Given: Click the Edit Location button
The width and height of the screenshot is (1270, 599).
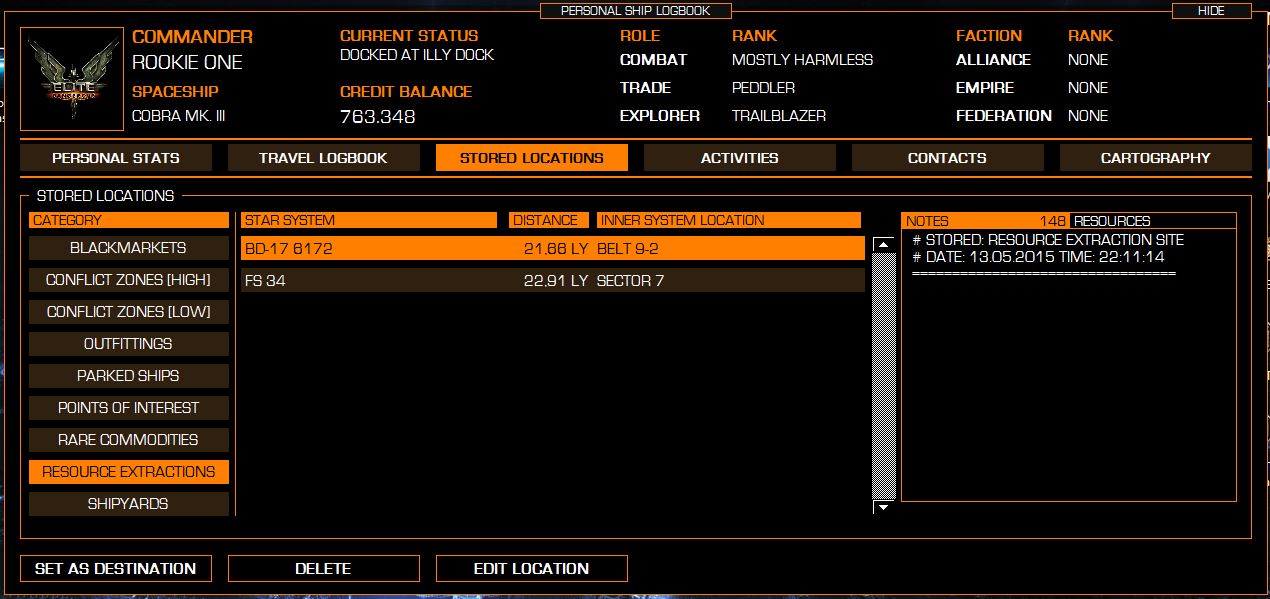Looking at the screenshot, I should click(532, 568).
